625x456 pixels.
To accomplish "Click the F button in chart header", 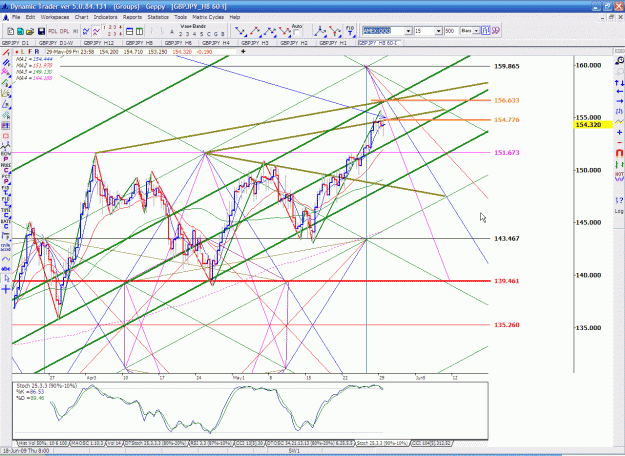I will coord(30,51).
